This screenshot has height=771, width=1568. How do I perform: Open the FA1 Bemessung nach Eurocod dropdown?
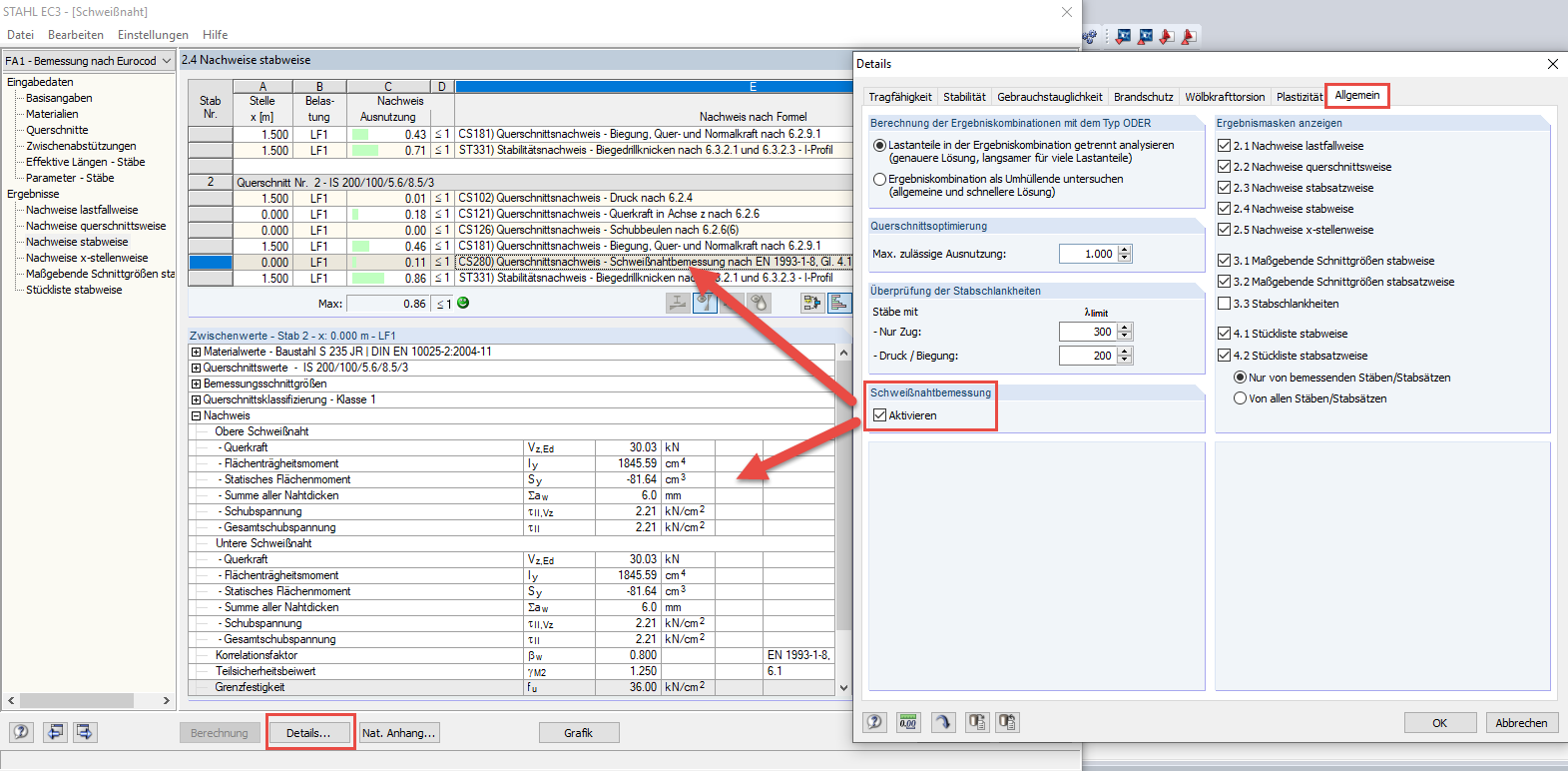(166, 61)
